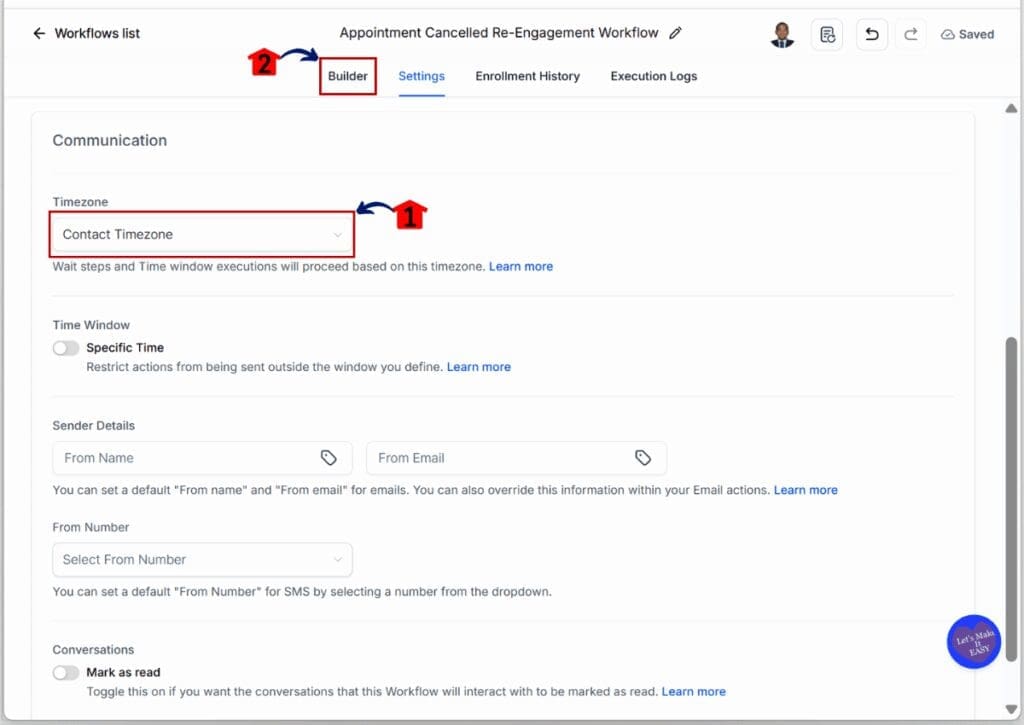Viewport: 1024px width, 725px height.
Task: Enable Mark as read toggle
Action: [x=66, y=673]
